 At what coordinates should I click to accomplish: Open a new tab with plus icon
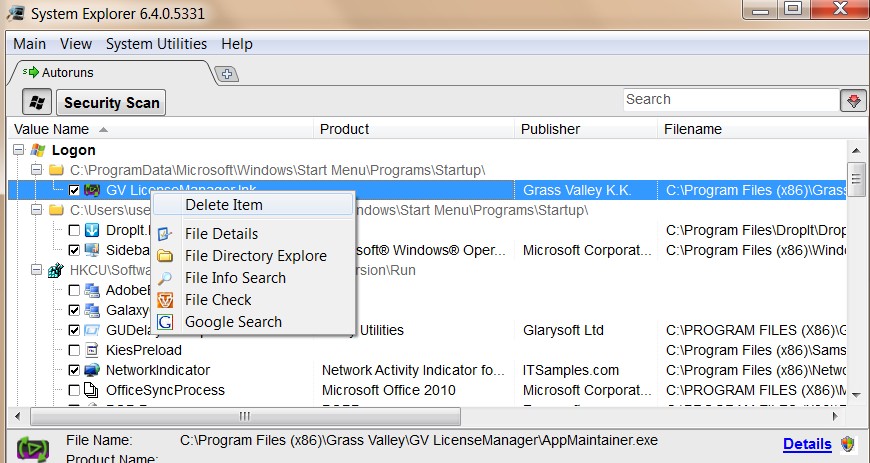(227, 73)
